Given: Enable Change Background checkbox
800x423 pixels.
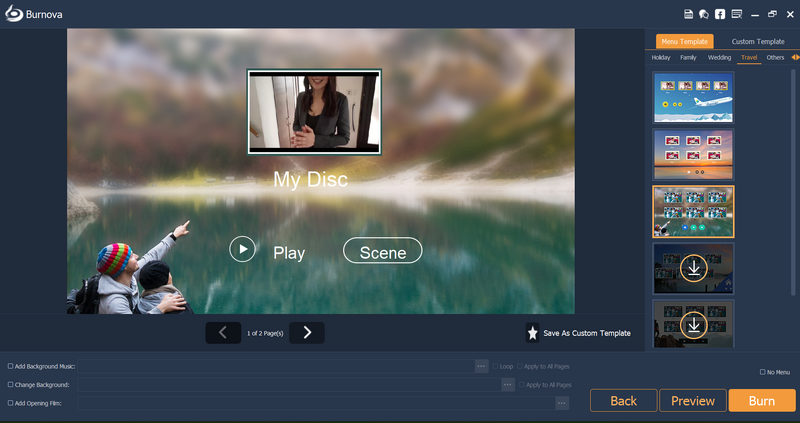Looking at the screenshot, I should point(11,384).
